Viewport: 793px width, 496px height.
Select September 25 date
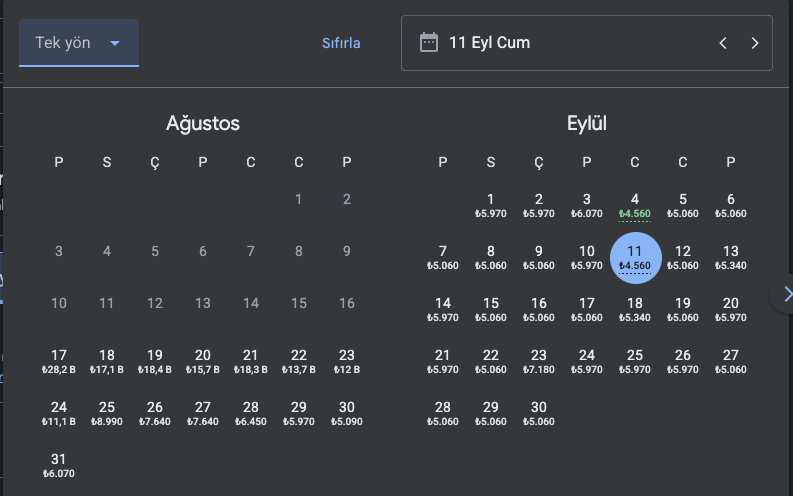point(635,362)
